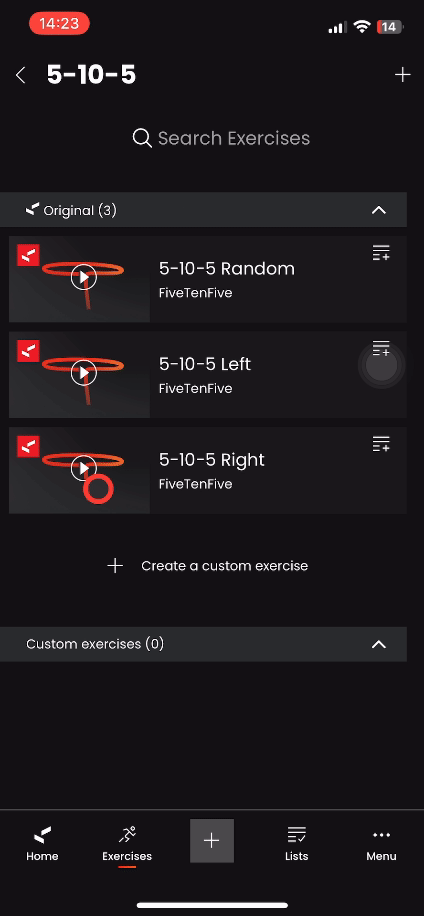424x916 pixels.
Task: Open the Lists tab
Action: (x=297, y=844)
